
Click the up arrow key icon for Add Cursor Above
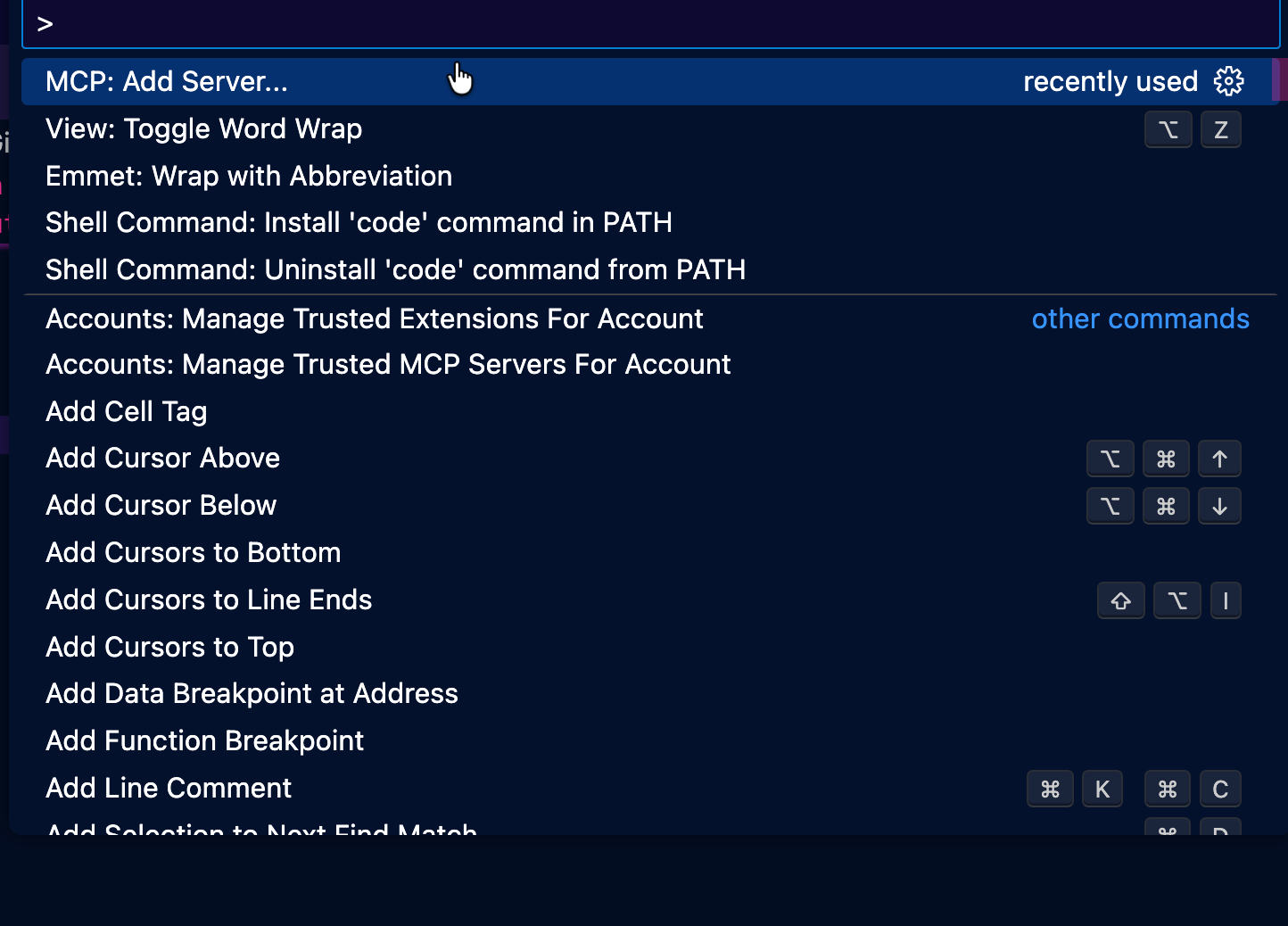tap(1219, 459)
